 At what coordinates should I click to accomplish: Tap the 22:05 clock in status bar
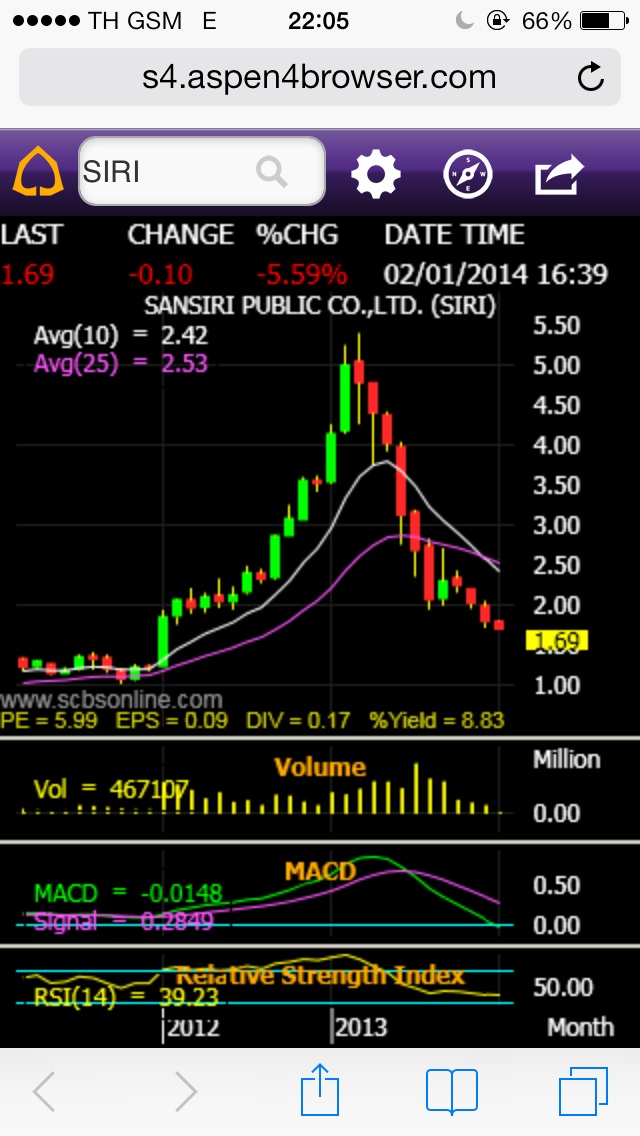[x=319, y=21]
